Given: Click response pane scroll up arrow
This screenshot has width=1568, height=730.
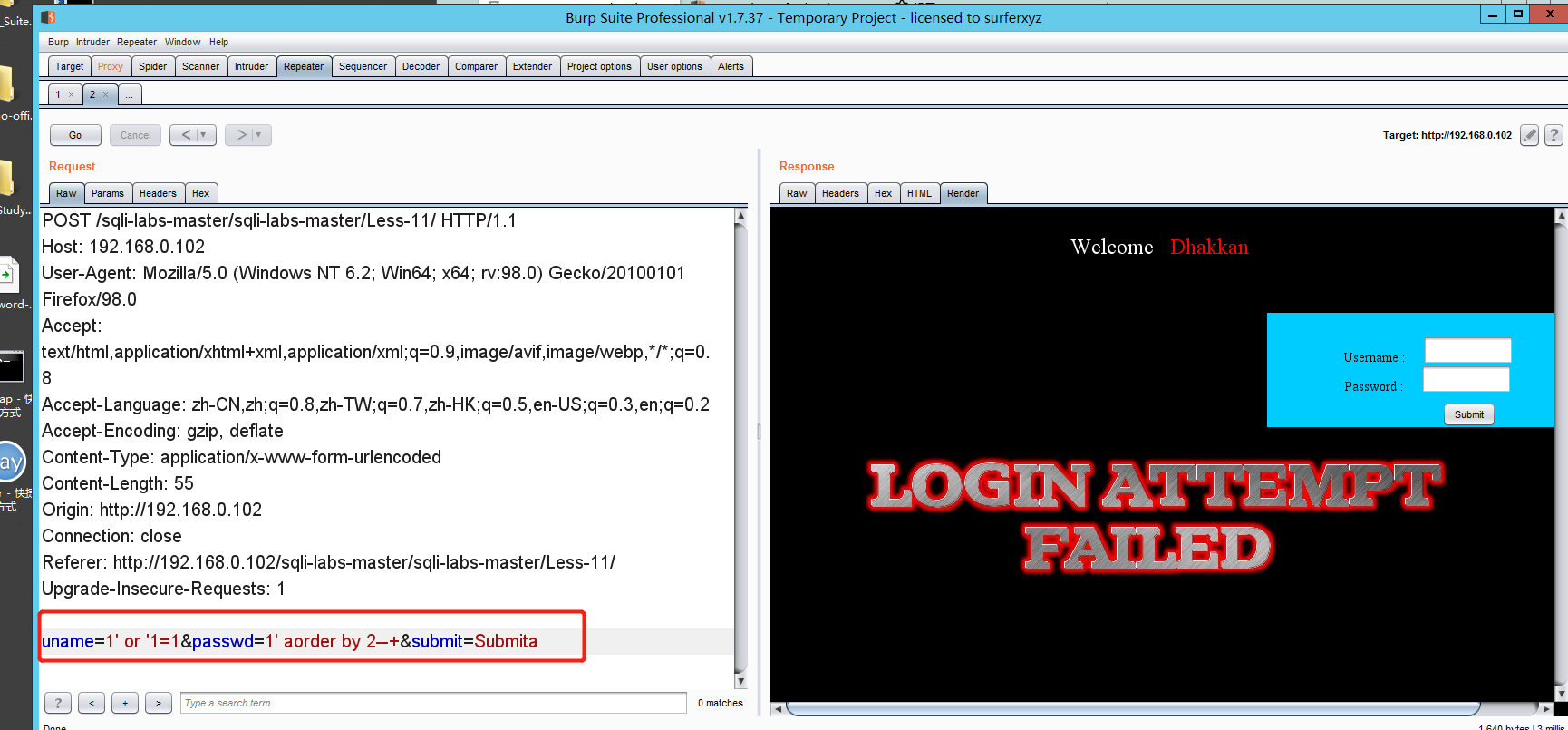Looking at the screenshot, I should (1561, 216).
